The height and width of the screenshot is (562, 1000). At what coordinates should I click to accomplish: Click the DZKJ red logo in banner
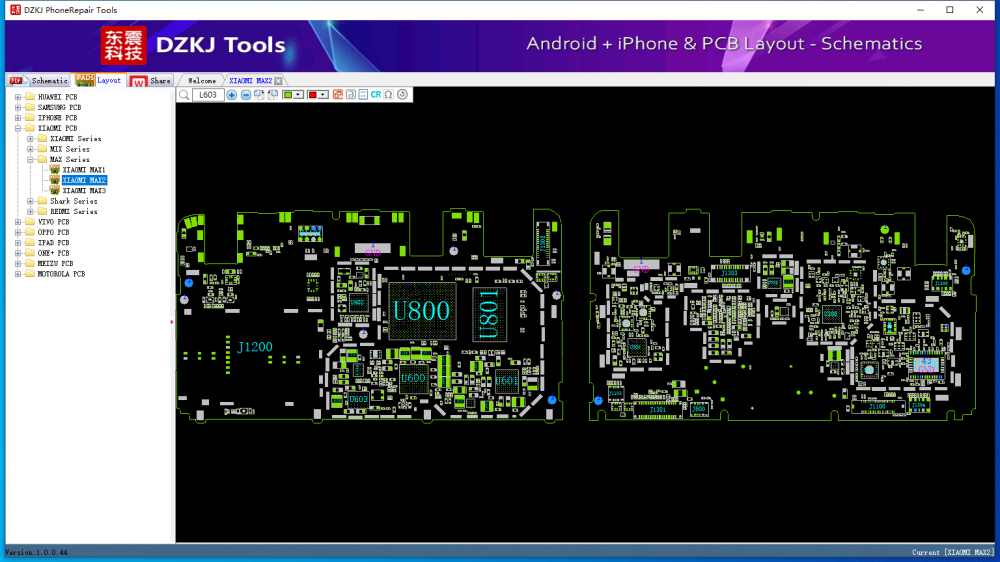click(123, 46)
